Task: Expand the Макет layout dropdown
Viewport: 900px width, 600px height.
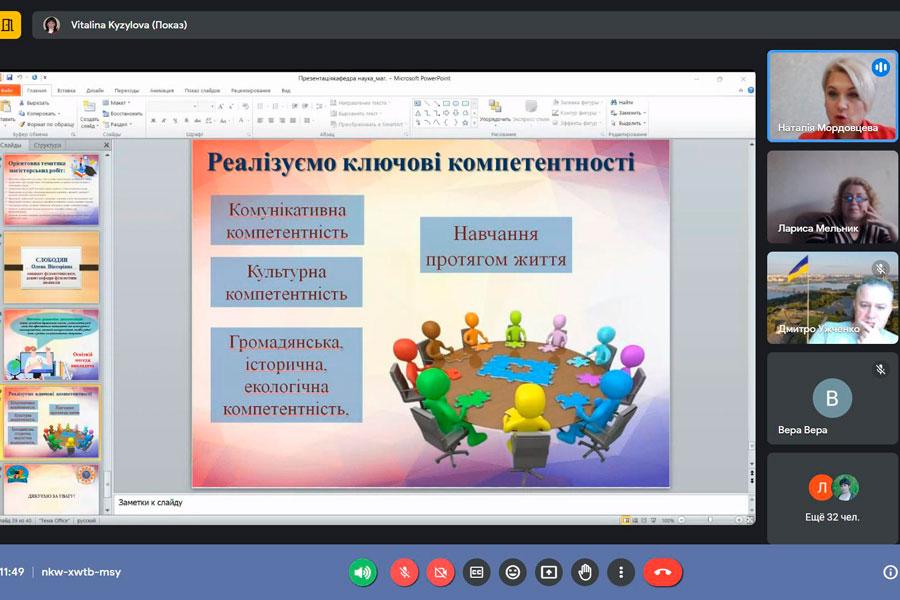Action: coord(118,102)
